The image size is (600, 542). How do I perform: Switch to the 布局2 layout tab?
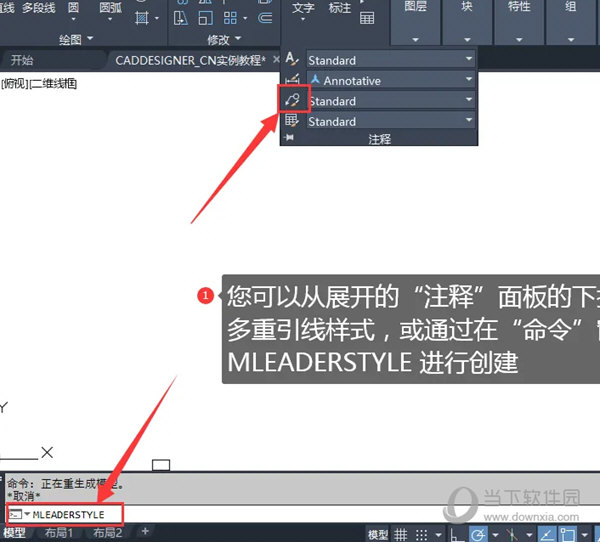(107, 533)
